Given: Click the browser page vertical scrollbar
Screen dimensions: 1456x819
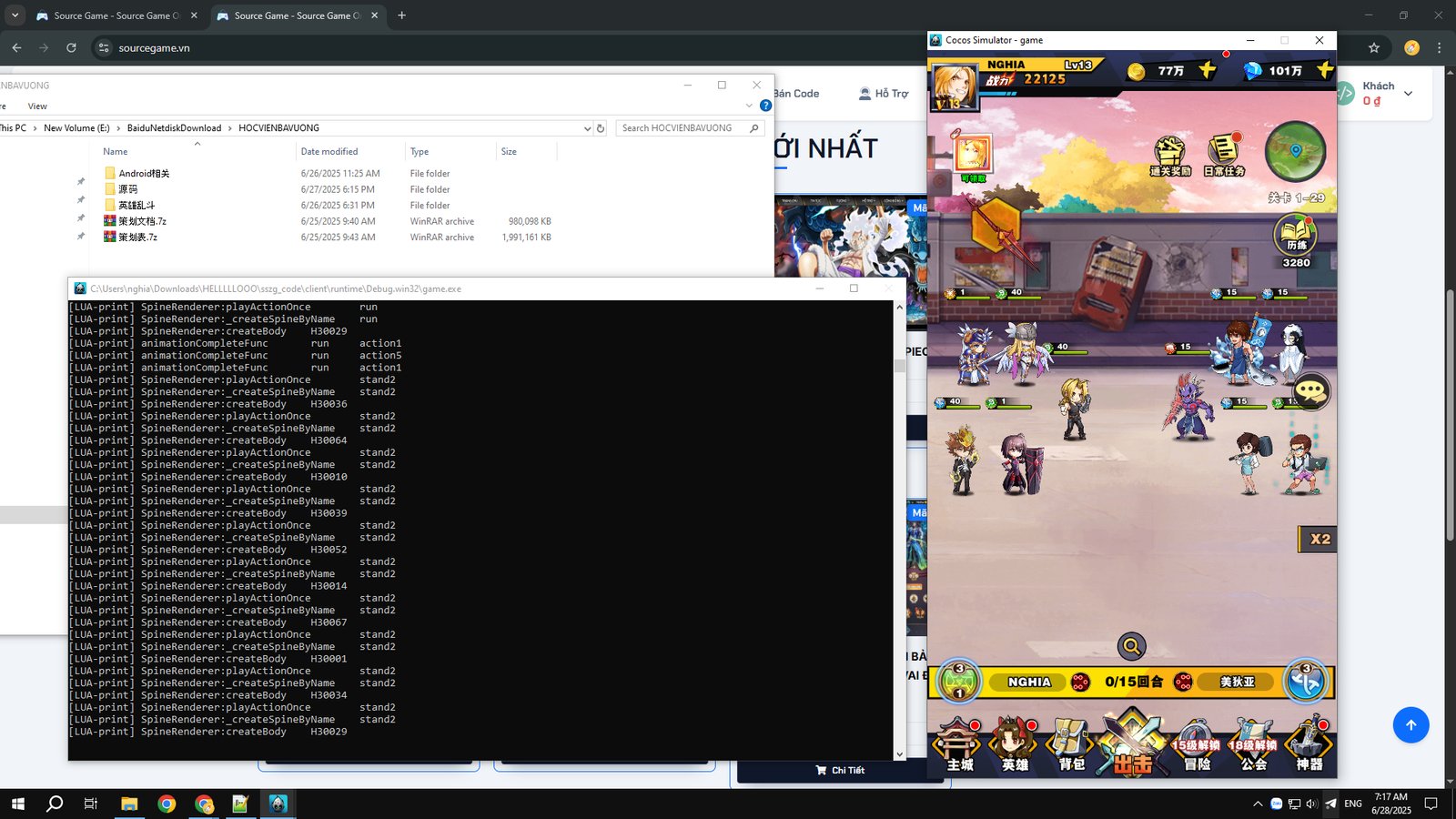Looking at the screenshot, I should [x=1450, y=414].
